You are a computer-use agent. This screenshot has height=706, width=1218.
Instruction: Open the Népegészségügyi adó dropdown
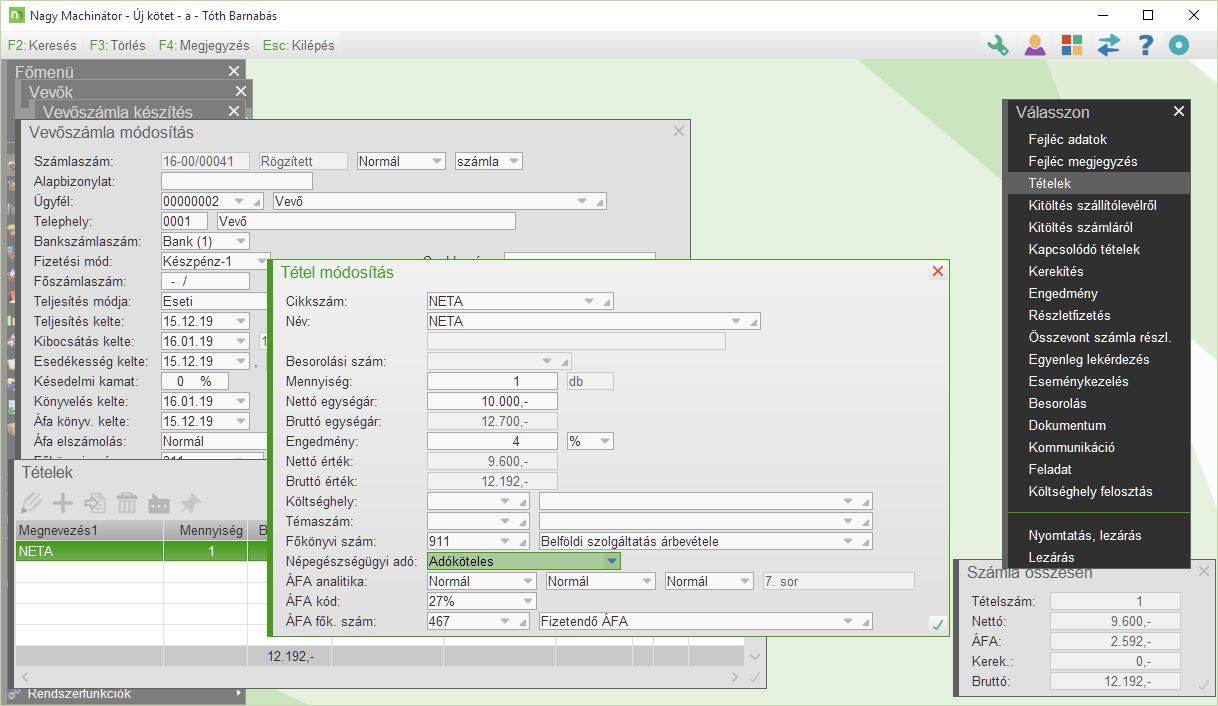pos(611,562)
